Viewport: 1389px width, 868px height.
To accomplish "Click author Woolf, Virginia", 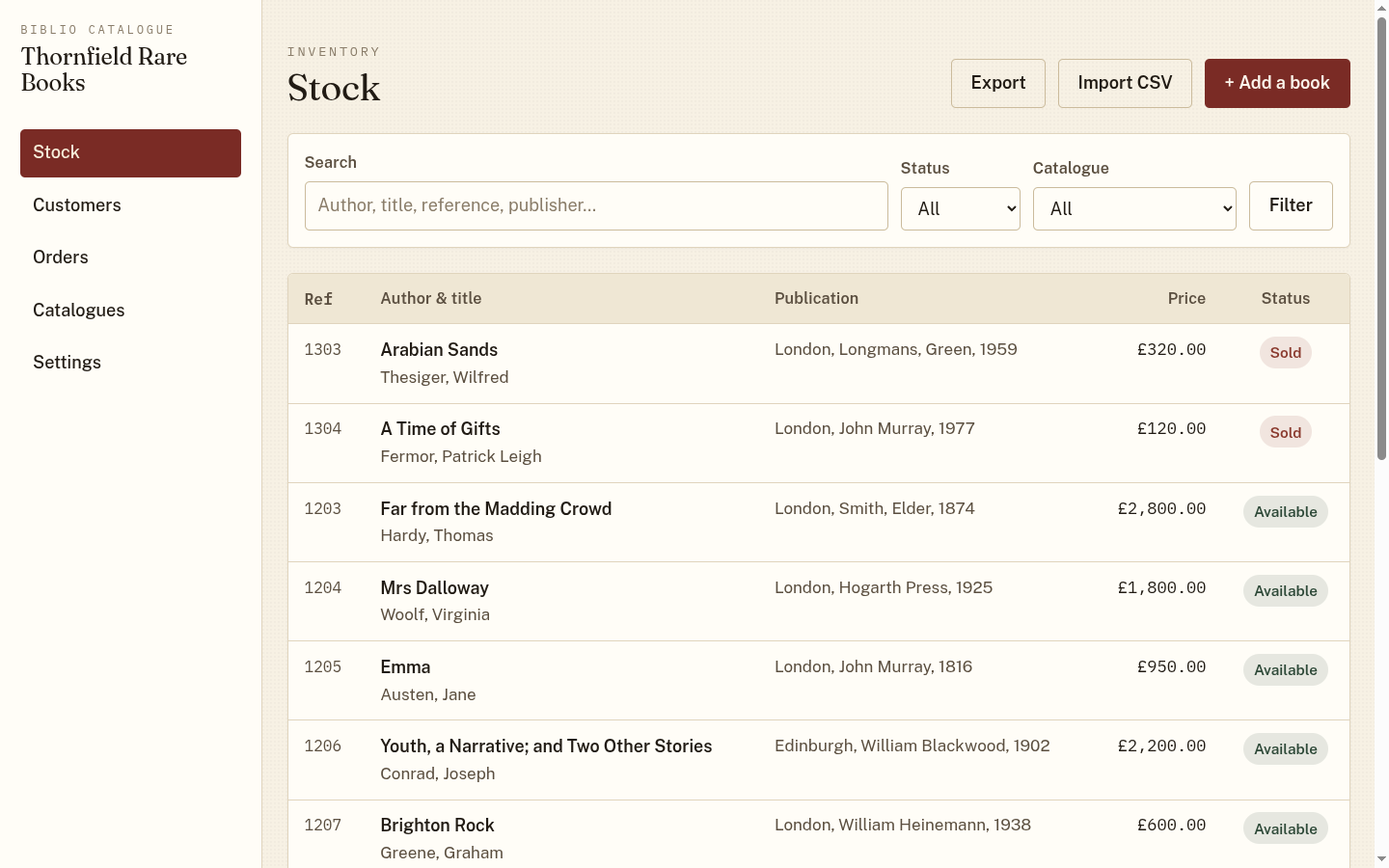I will pyautogui.click(x=435, y=615).
